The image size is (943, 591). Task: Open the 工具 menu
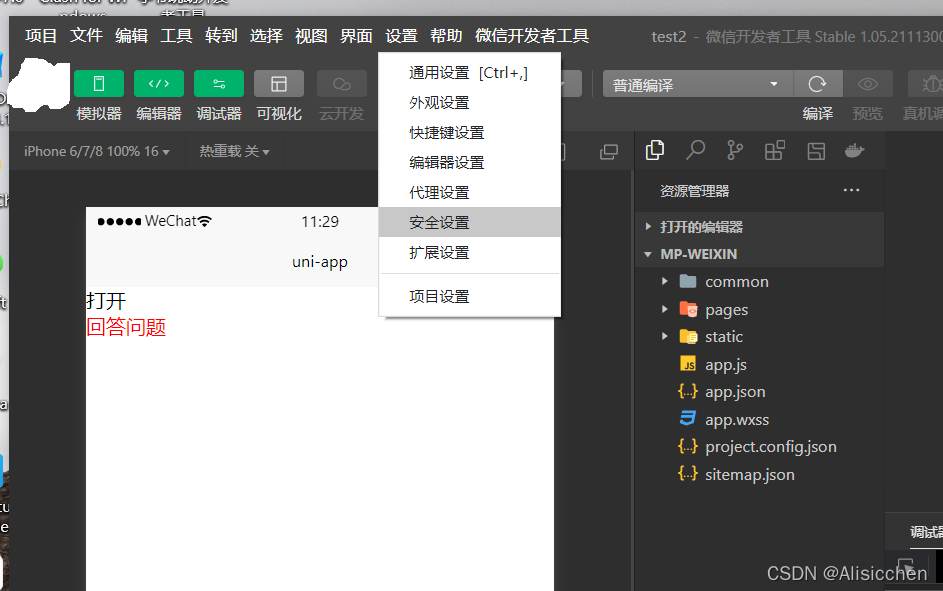pyautogui.click(x=176, y=36)
